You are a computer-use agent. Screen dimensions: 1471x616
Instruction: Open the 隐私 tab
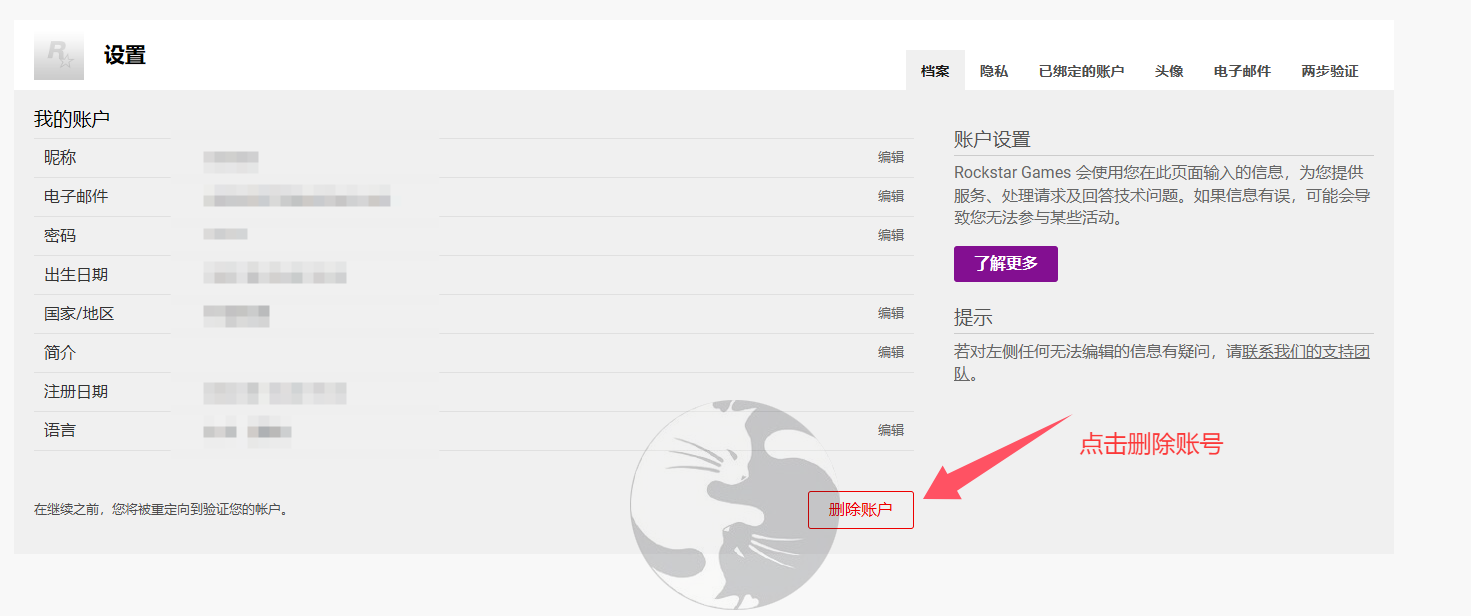[x=994, y=71]
